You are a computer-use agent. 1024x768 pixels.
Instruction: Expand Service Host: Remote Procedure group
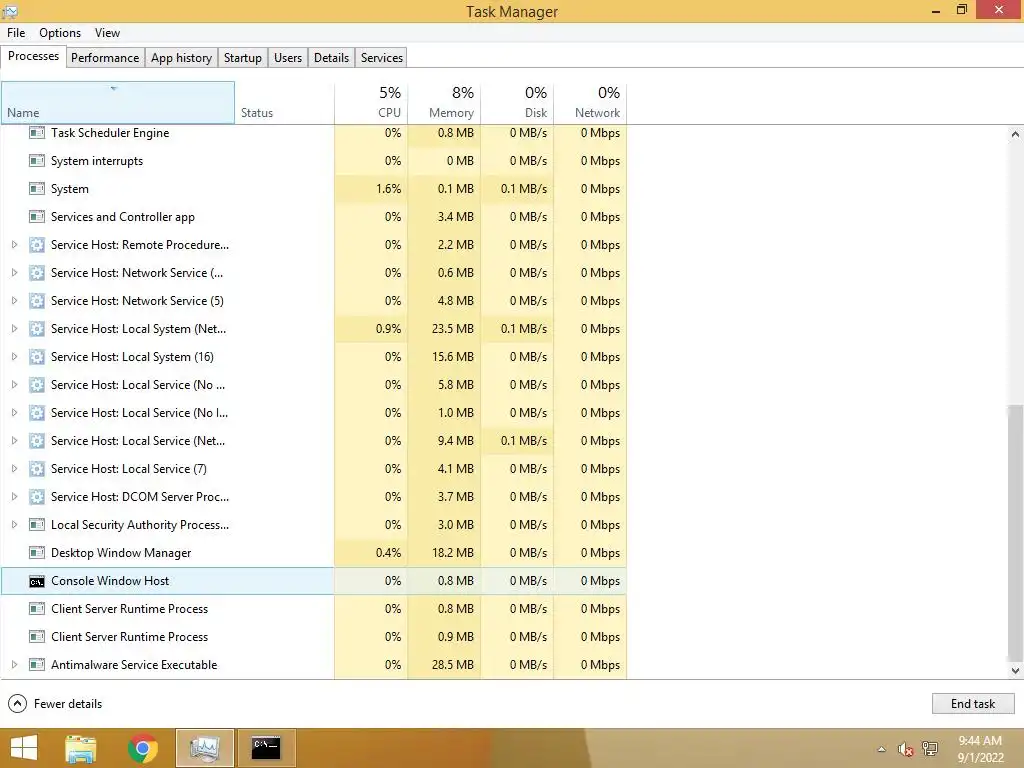[x=14, y=245]
